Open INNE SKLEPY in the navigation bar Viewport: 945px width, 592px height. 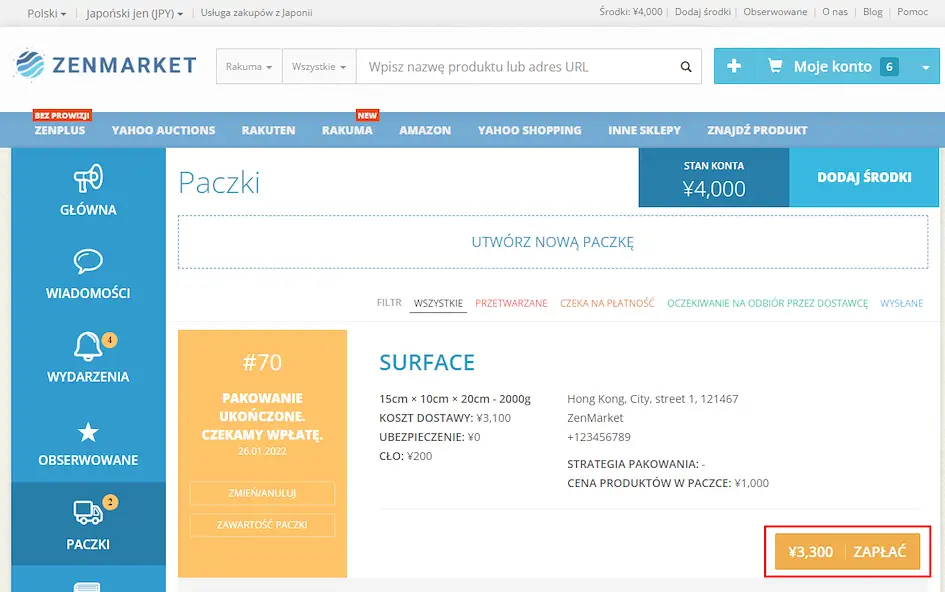point(644,130)
